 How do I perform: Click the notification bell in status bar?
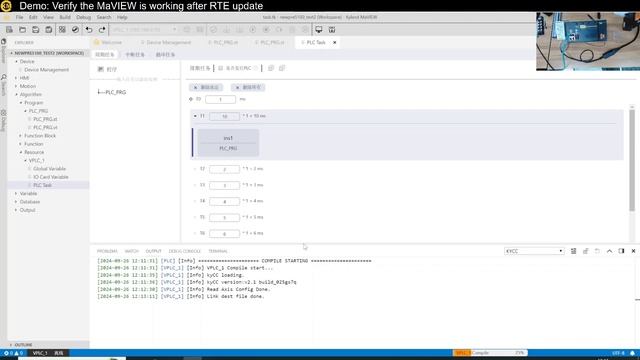click(632, 353)
